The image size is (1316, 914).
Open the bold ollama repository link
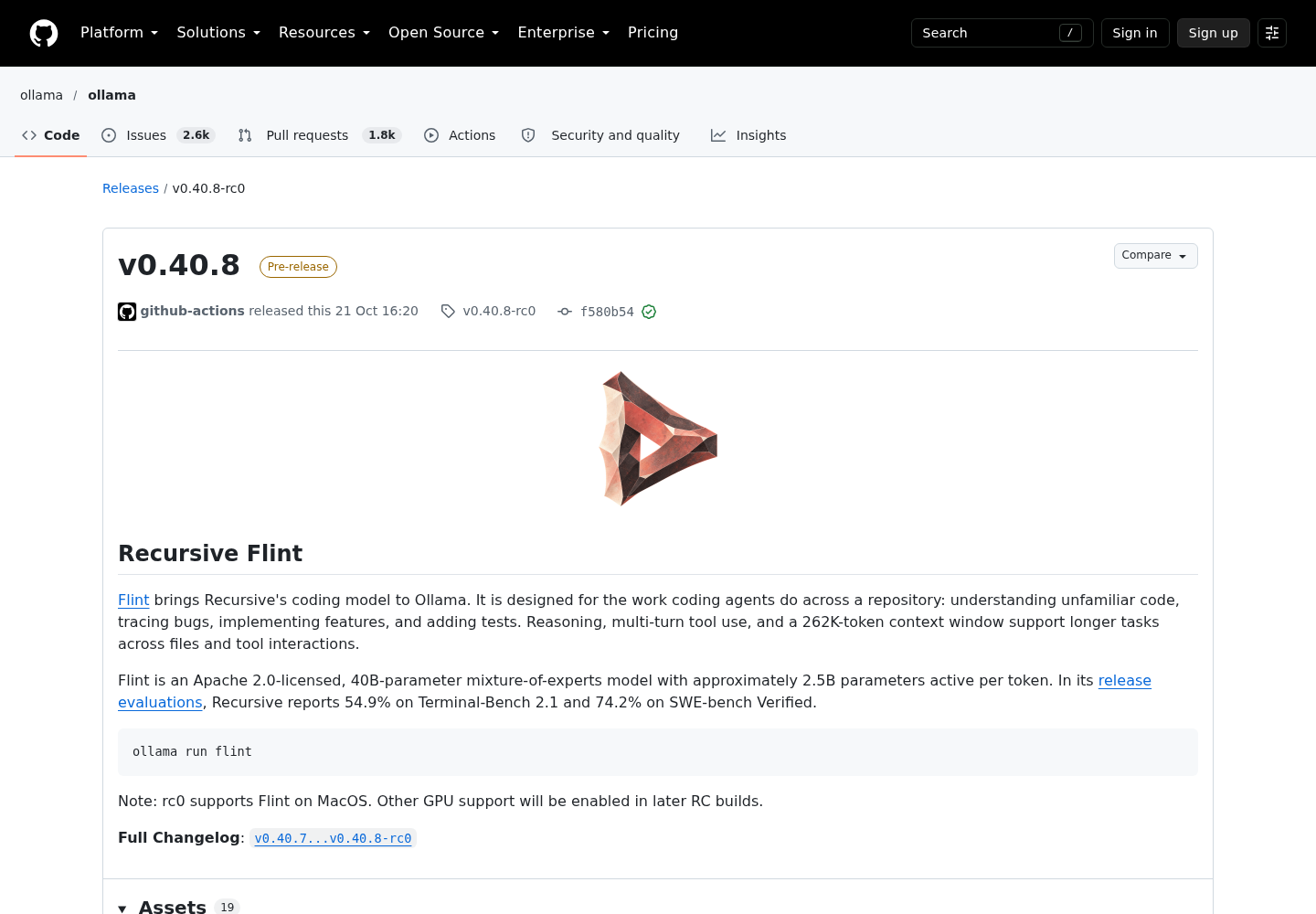click(111, 95)
